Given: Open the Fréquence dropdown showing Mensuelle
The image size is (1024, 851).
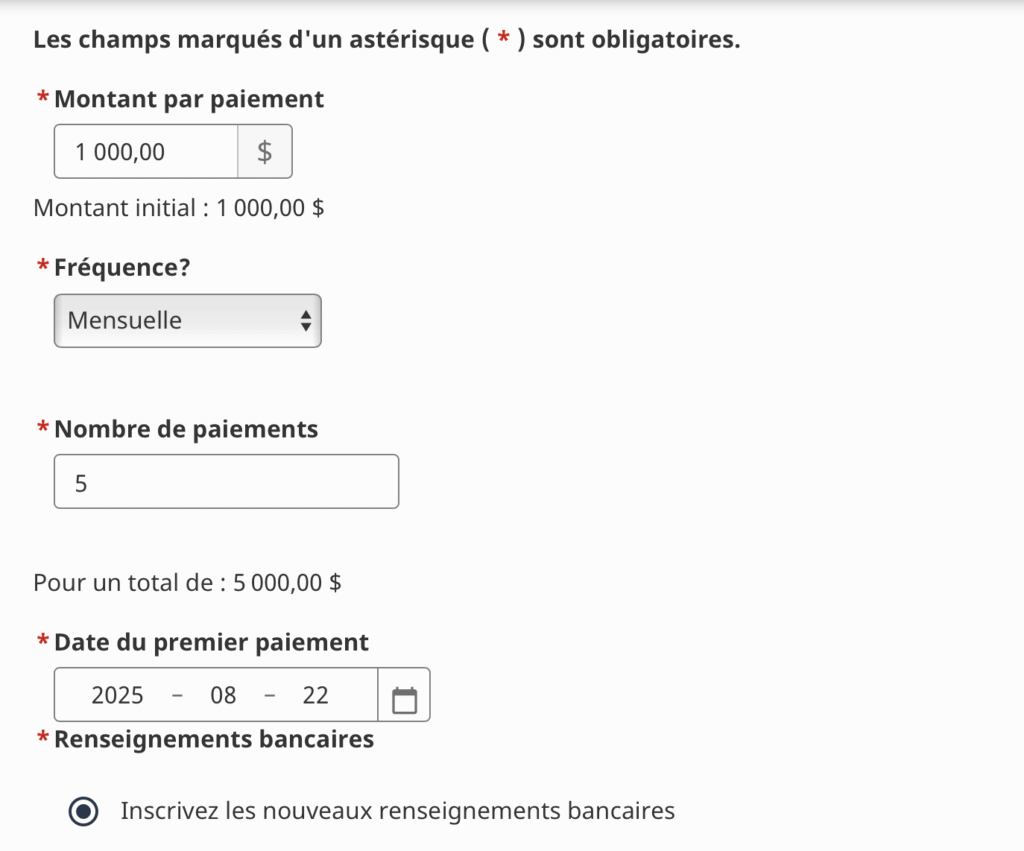Looking at the screenshot, I should click(187, 321).
